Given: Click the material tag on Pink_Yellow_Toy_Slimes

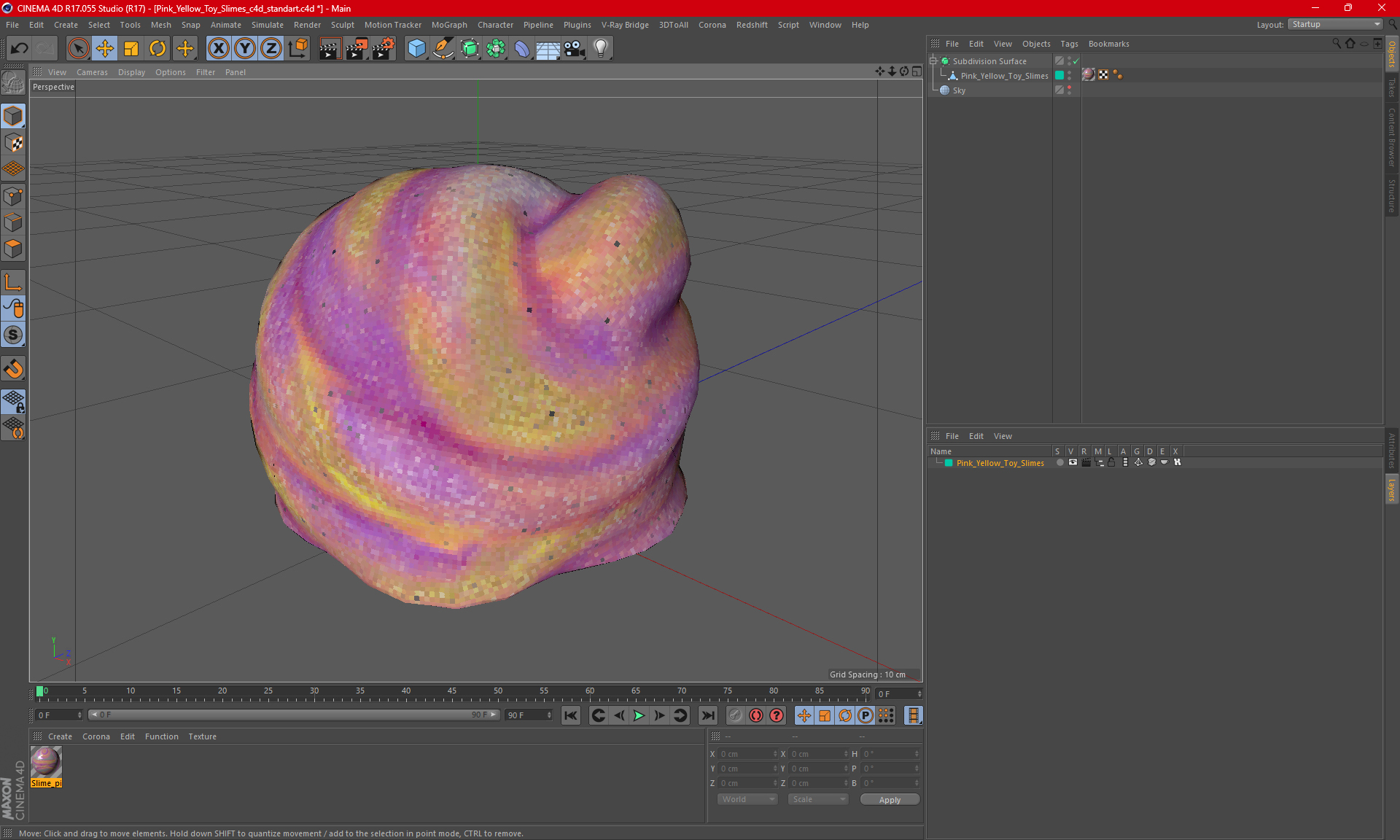Looking at the screenshot, I should [x=1089, y=75].
